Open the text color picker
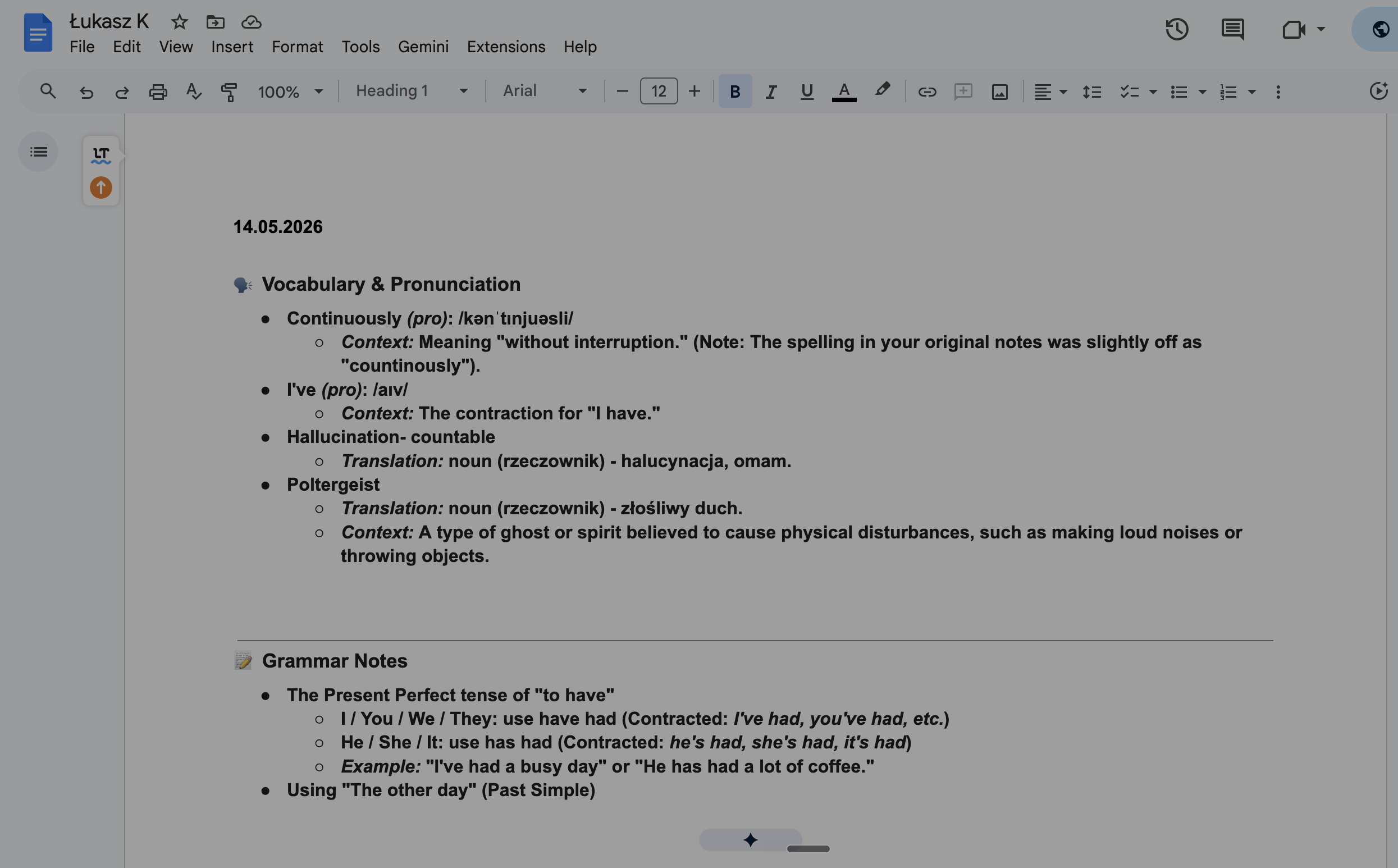The height and width of the screenshot is (868, 1398). [x=844, y=92]
